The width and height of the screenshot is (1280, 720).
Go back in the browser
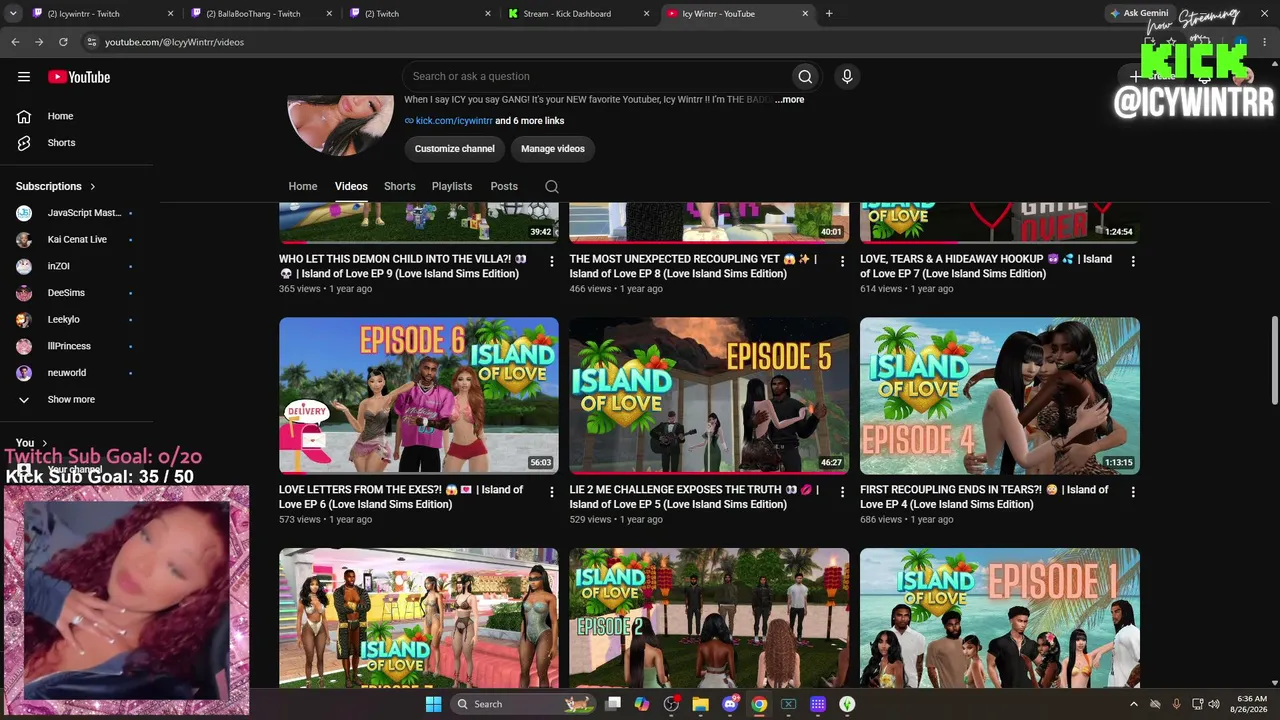(x=15, y=42)
